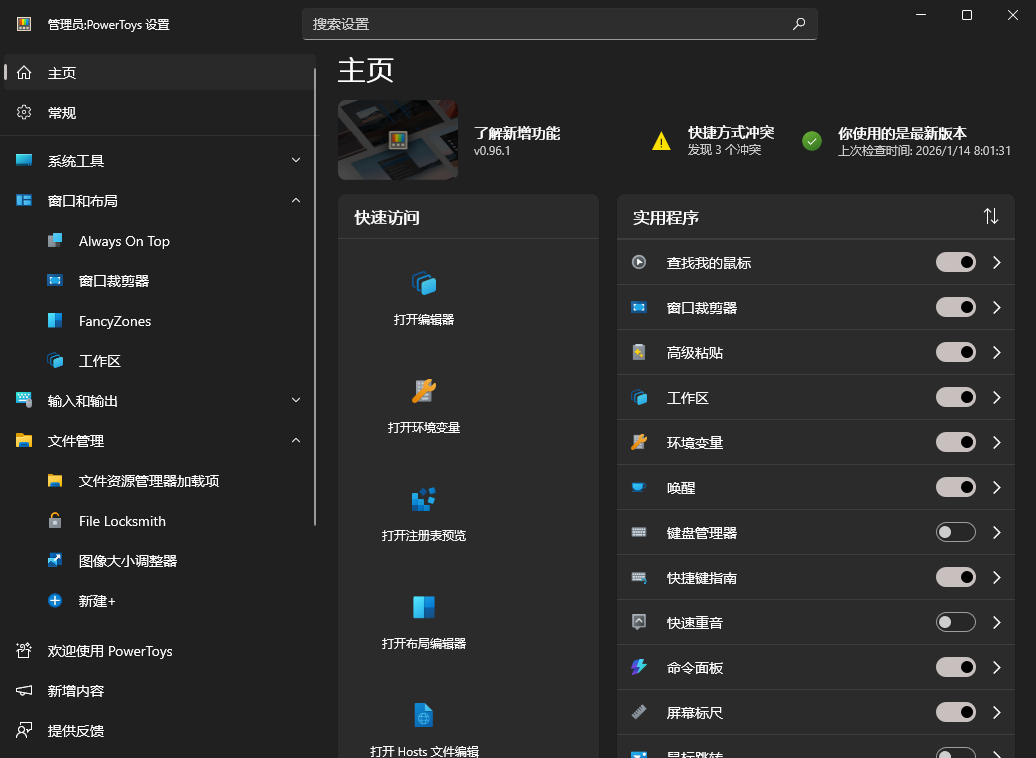Click 键盘管理器 keyboard icon
Image resolution: width=1036 pixels, height=758 pixels.
coord(639,532)
